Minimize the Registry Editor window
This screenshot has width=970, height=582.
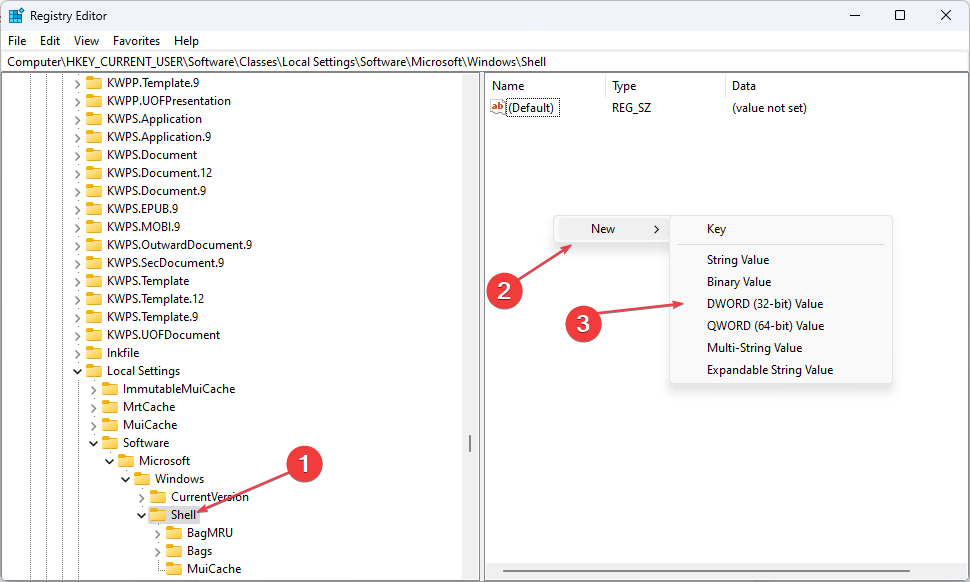855,15
